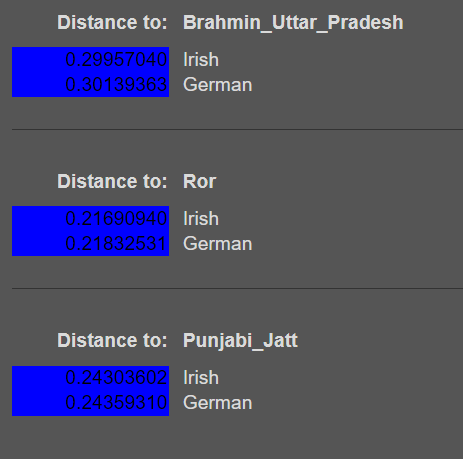The height and width of the screenshot is (459, 463).
Task: Click the divider line above the Punjabi_Jatt section
Action: 237,288
